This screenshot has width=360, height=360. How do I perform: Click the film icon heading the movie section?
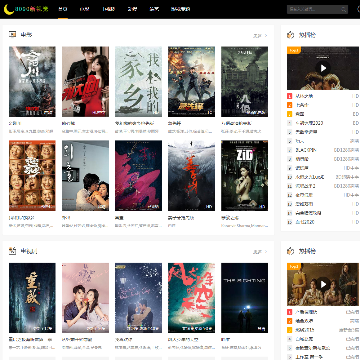[x=12, y=35]
